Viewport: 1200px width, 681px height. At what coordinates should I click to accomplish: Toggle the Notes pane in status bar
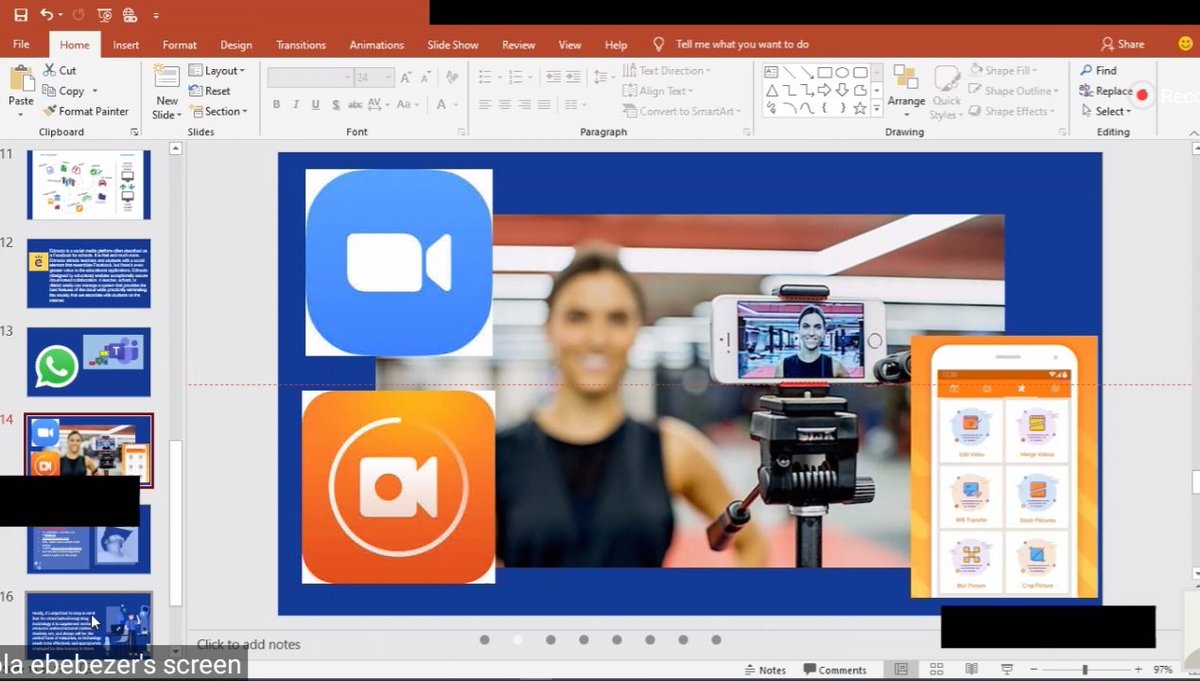[x=764, y=670]
